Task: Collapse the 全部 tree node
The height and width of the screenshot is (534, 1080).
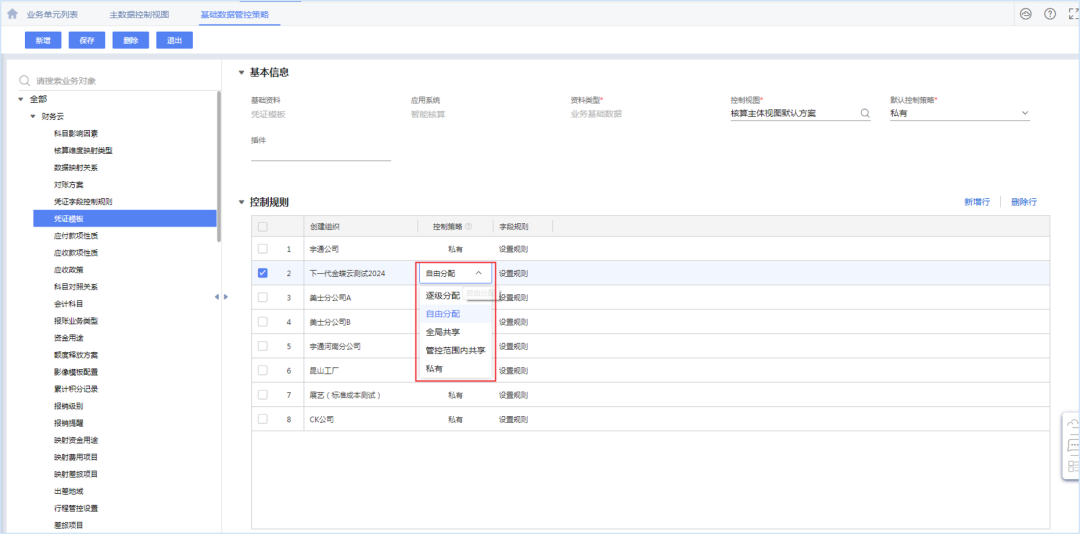Action: [21, 99]
